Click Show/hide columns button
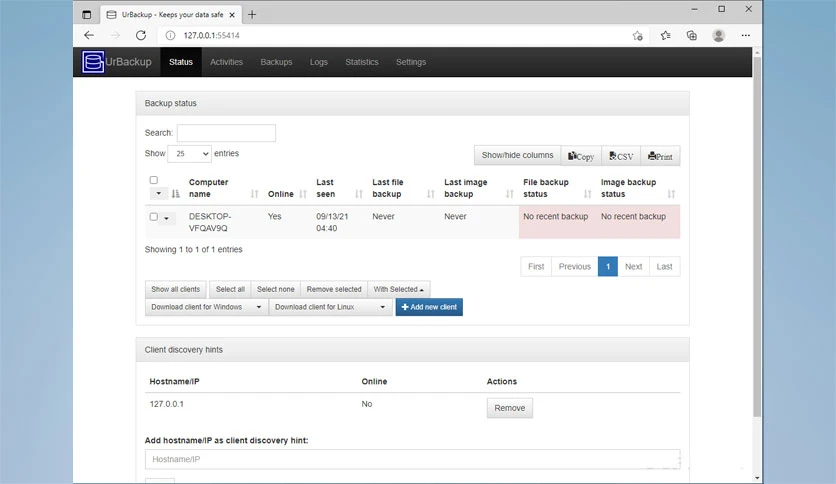 click(x=517, y=155)
